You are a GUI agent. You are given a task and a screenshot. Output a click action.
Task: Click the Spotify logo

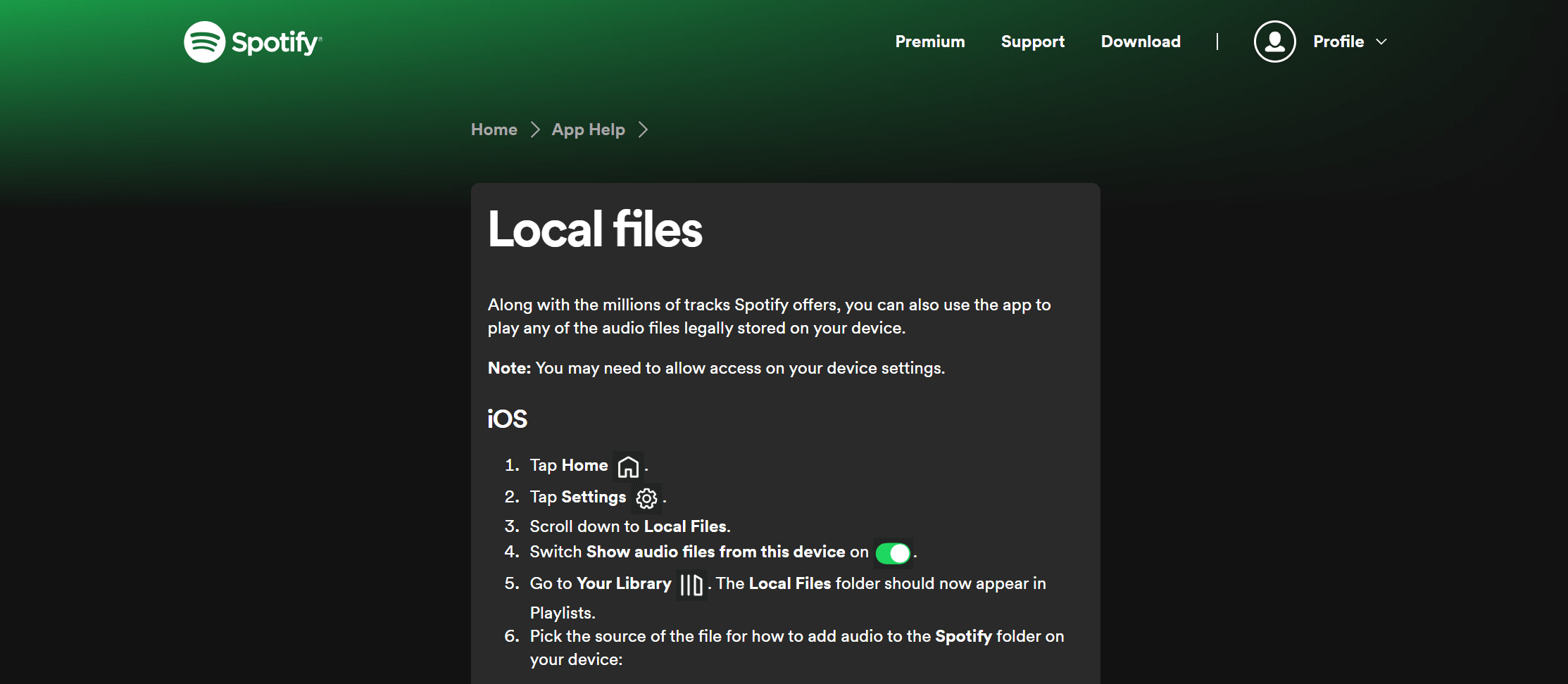pos(253,42)
